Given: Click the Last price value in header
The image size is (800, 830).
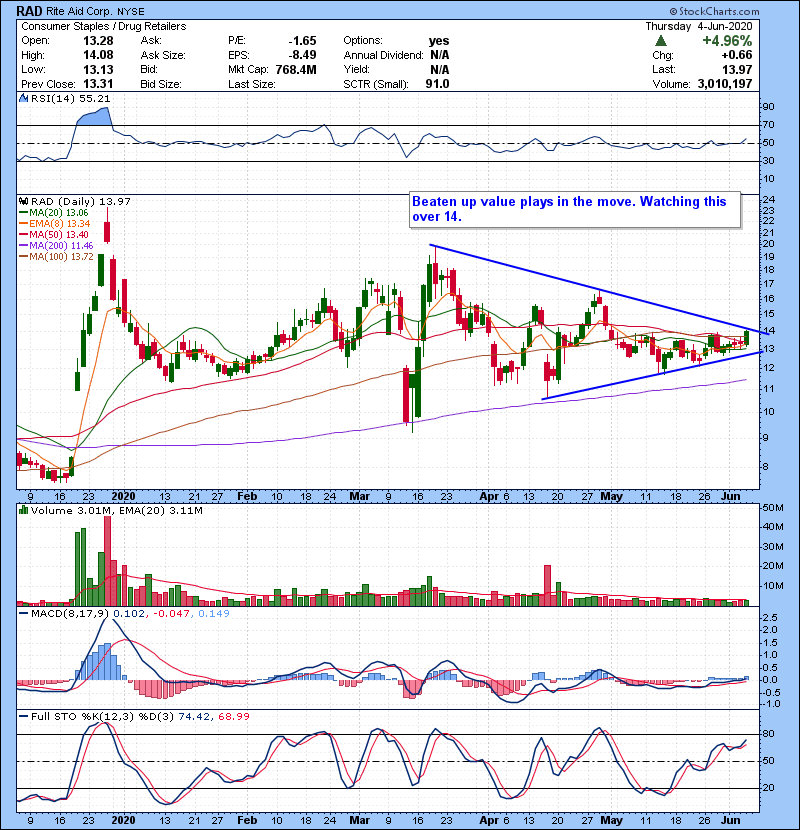Looking at the screenshot, I should (x=737, y=69).
